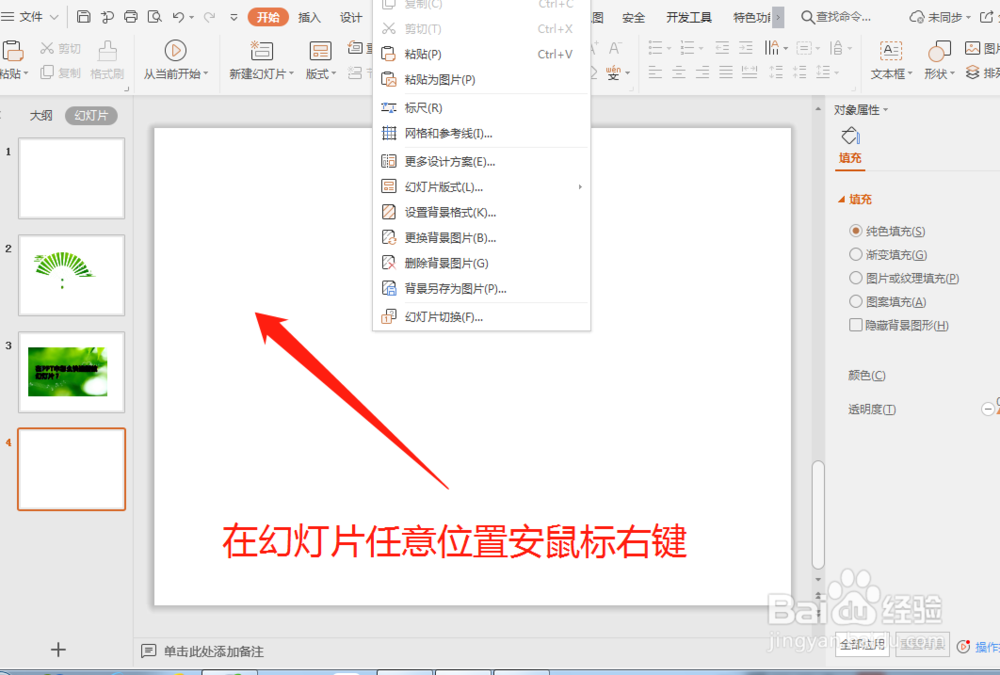Screen dimensions: 1000x675
Task: Click the print icon in quick access toolbar
Action: [130, 17]
